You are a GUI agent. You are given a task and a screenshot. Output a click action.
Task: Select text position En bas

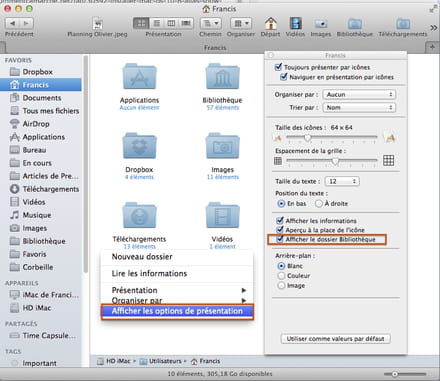click(281, 203)
